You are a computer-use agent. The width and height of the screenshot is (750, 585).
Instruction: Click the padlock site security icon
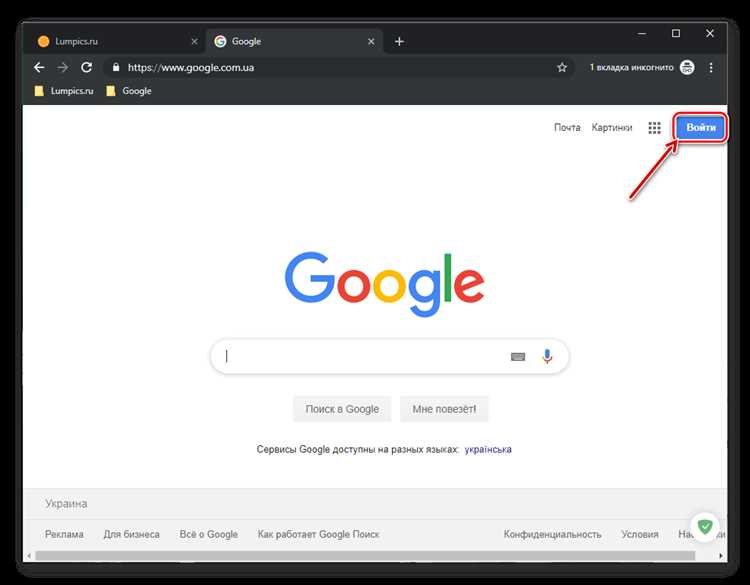pyautogui.click(x=116, y=67)
